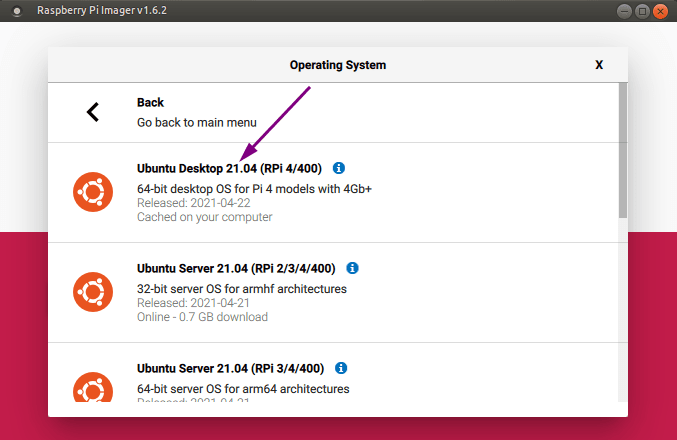This screenshot has width=677, height=440.
Task: Click the 'Go back to main menu' text
Action: tap(196, 122)
